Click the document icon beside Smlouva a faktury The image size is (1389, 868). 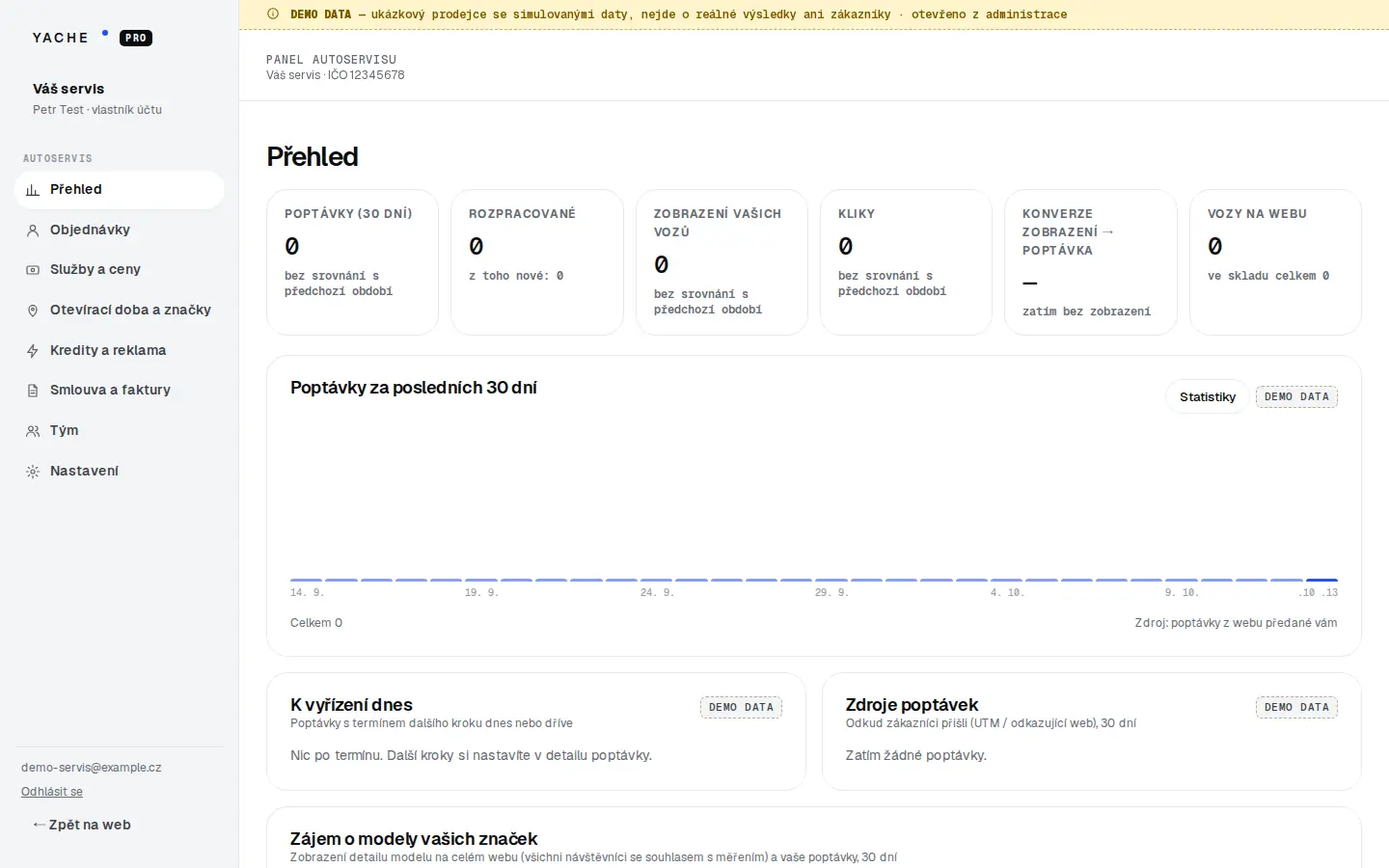pyautogui.click(x=33, y=391)
